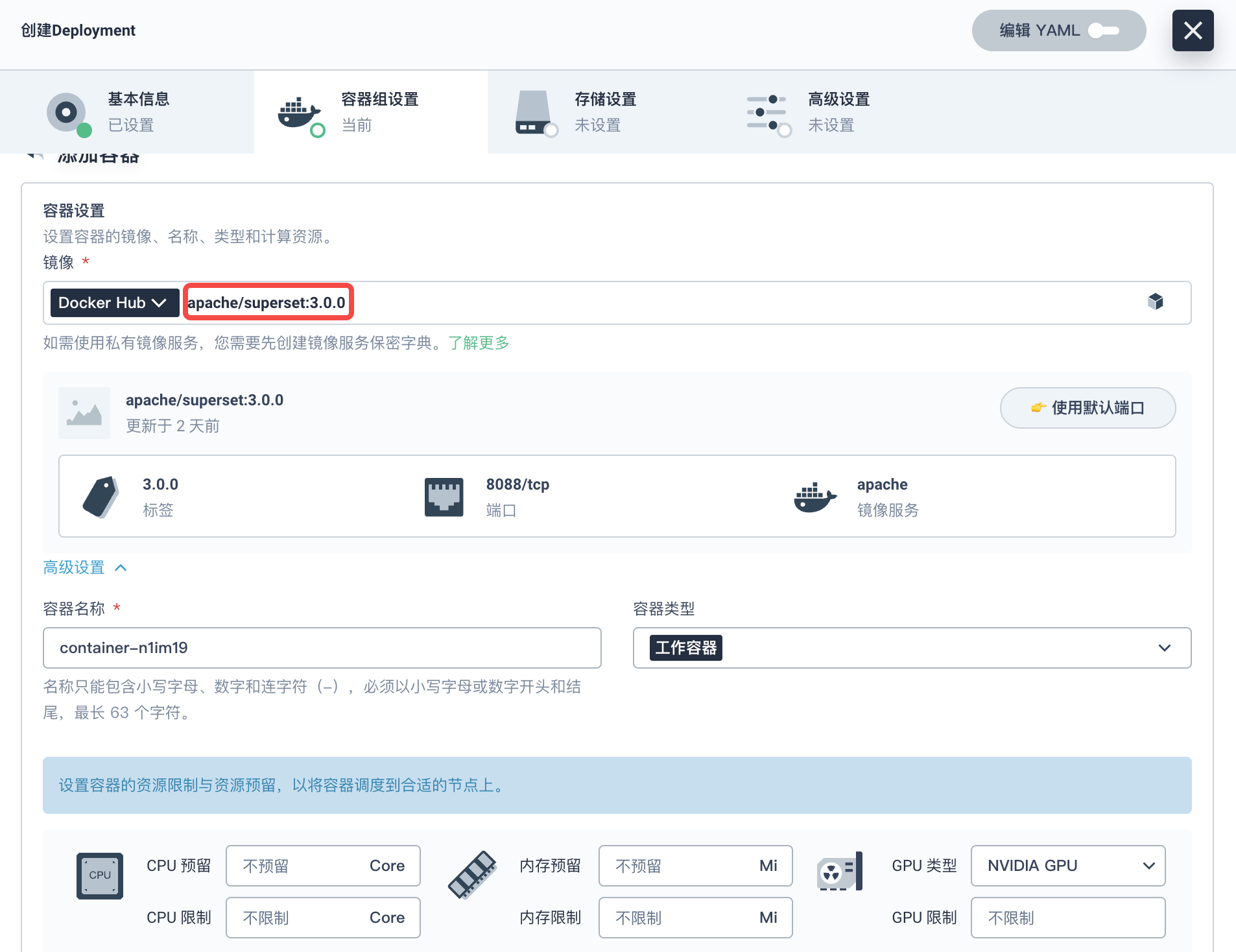Screen dimensions: 1236x952
Task: Click the container name input field
Action: pyautogui.click(x=322, y=648)
